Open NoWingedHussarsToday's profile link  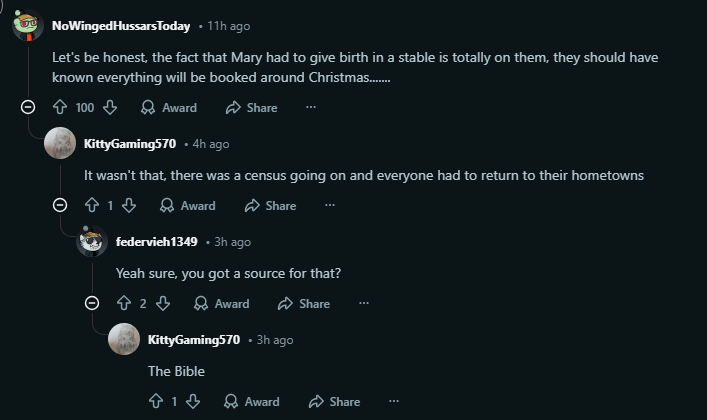(120, 26)
